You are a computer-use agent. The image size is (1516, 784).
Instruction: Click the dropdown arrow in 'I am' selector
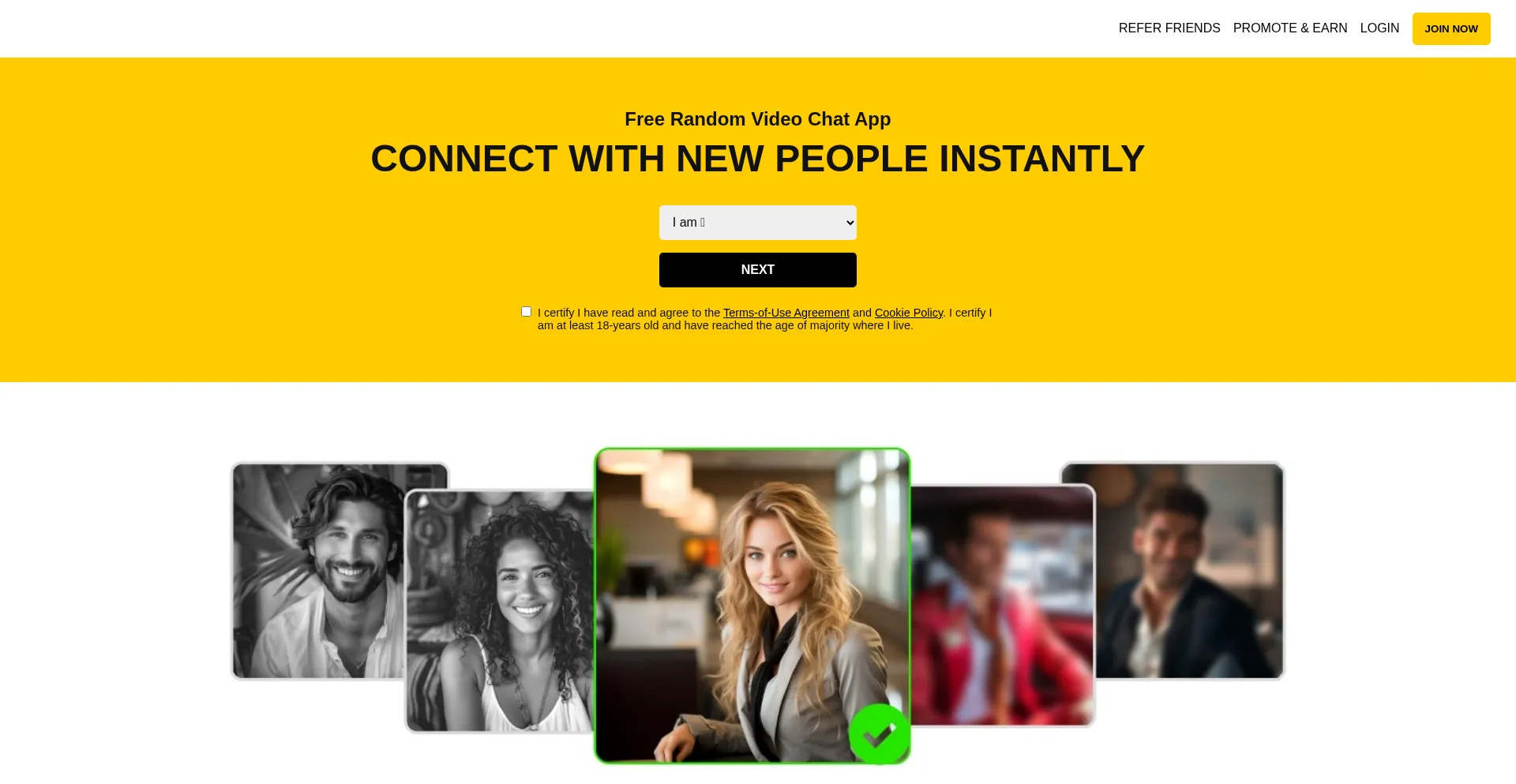pos(850,223)
